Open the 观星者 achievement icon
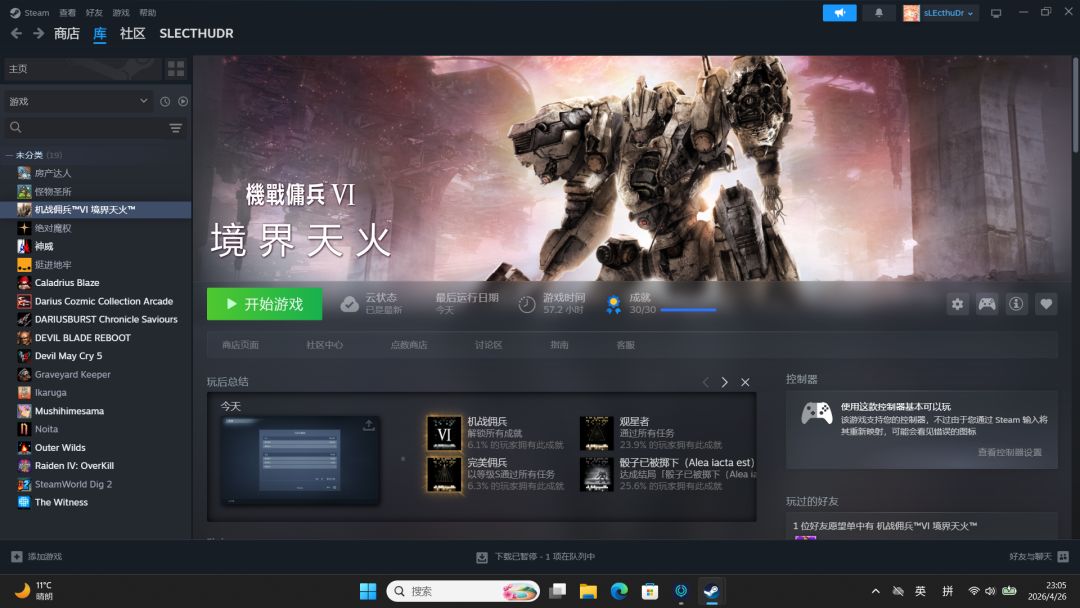The height and width of the screenshot is (608, 1080). coord(596,433)
